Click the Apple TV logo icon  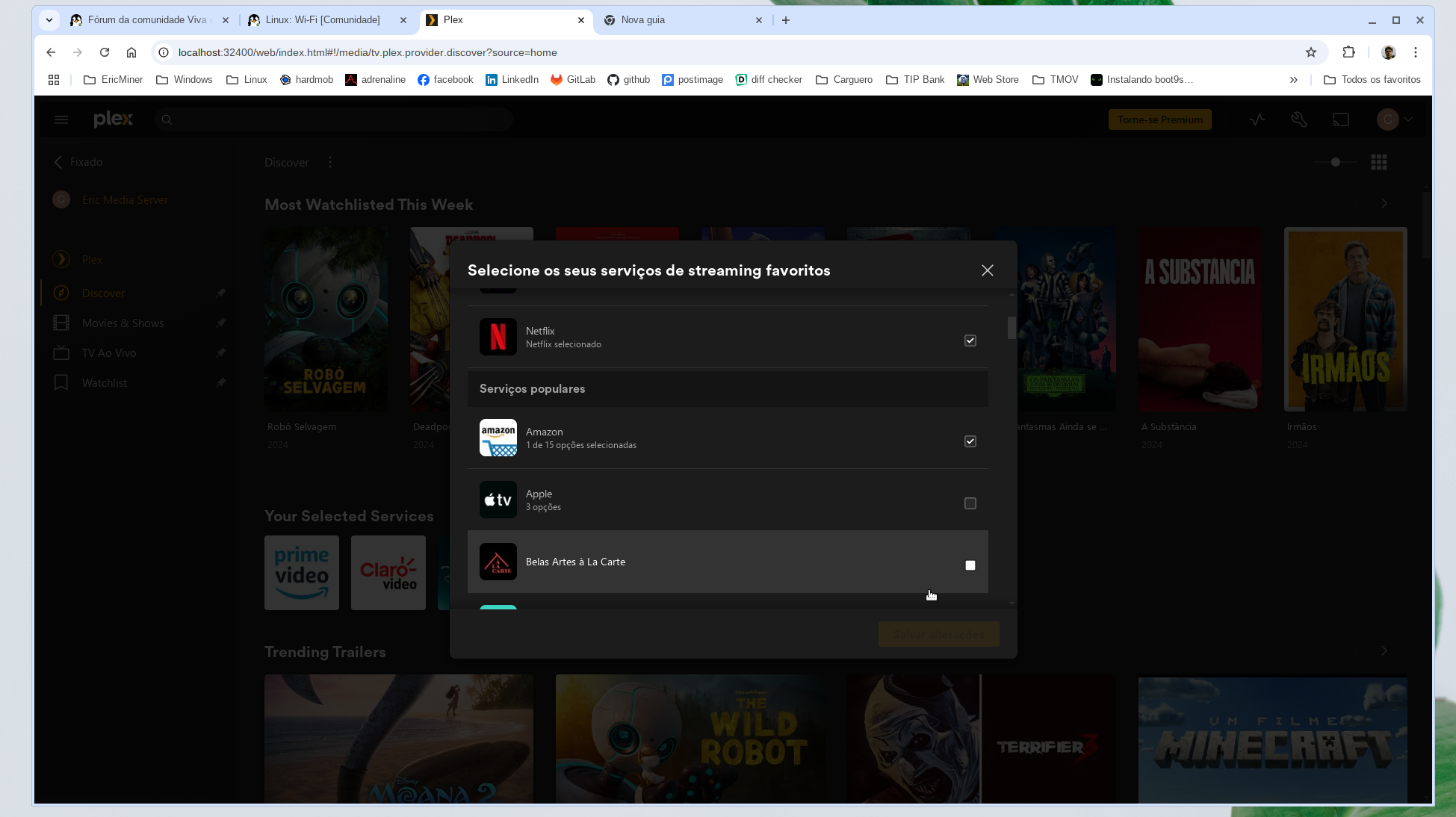click(x=498, y=500)
